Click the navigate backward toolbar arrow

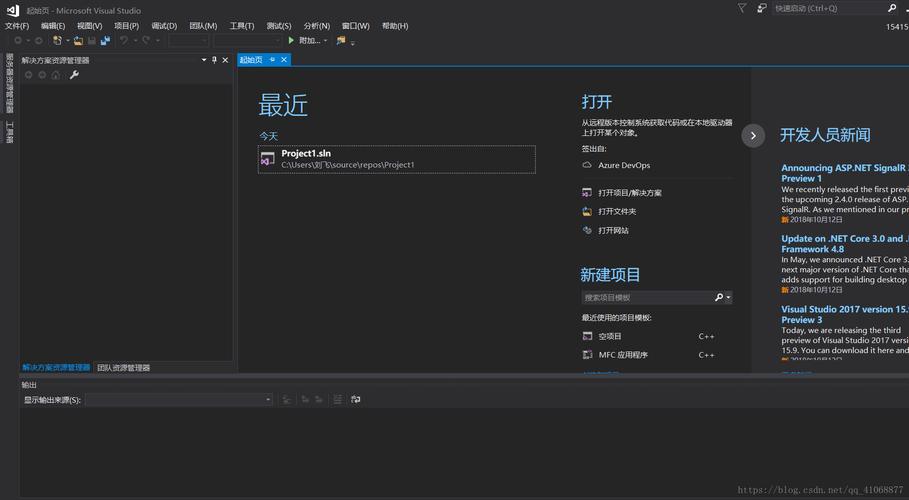(18, 41)
